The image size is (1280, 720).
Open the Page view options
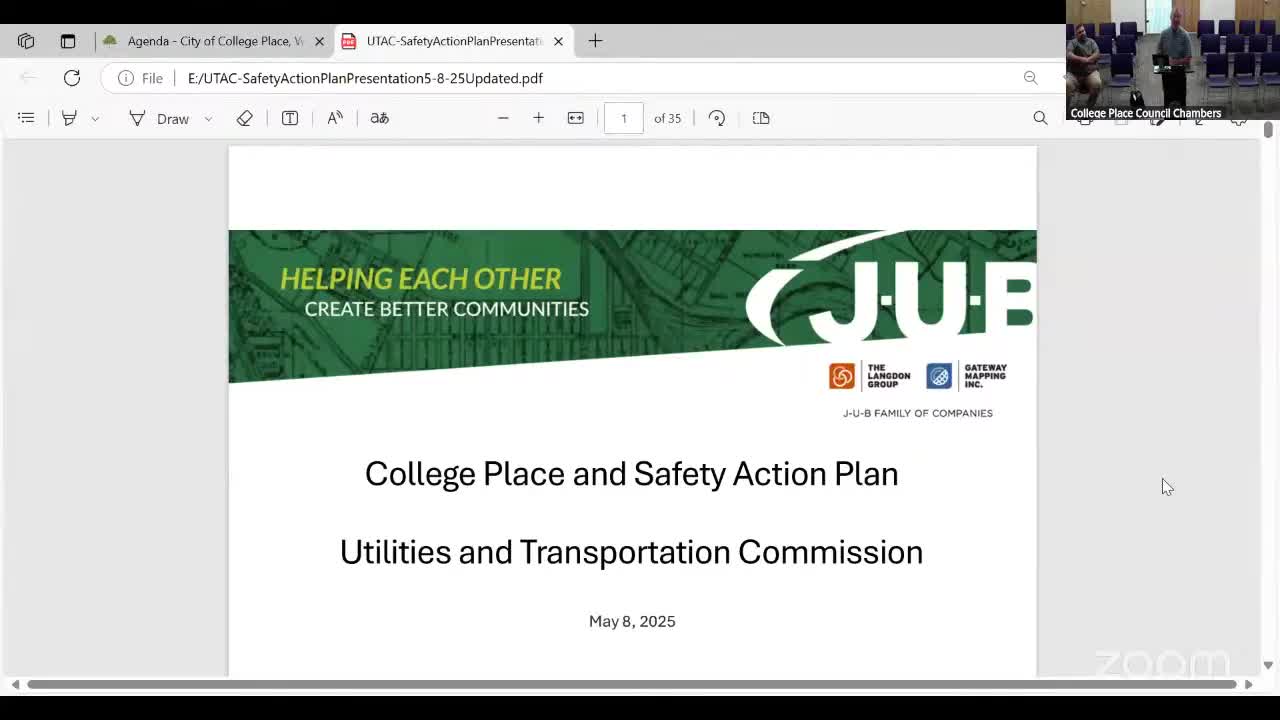(x=761, y=118)
